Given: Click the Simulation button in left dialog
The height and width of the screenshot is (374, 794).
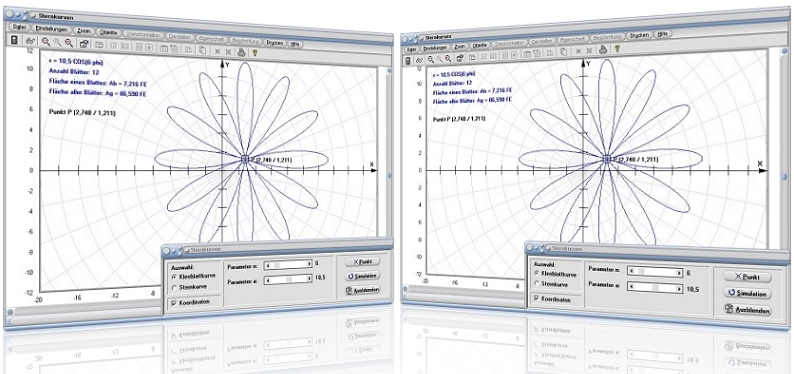Looking at the screenshot, I should pyautogui.click(x=363, y=276).
